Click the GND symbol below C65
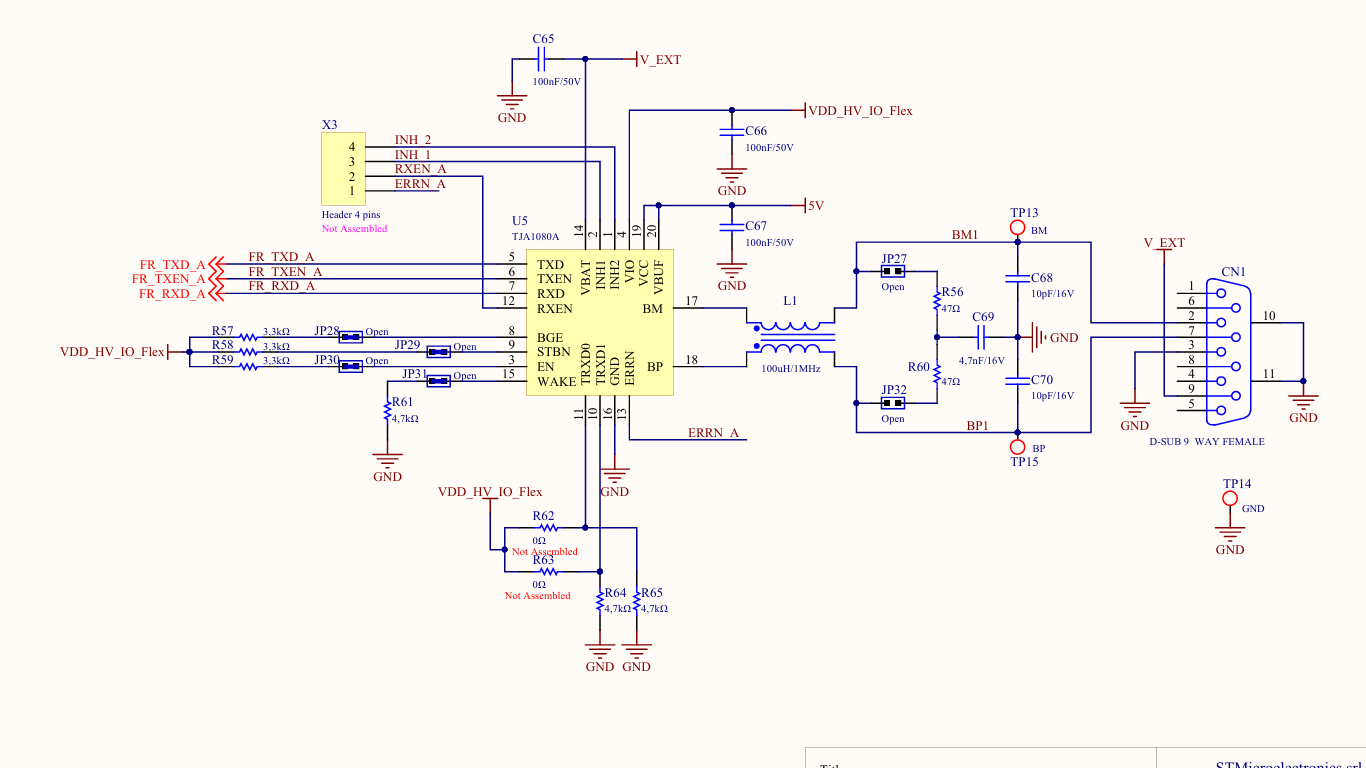Image resolution: width=1366 pixels, height=768 pixels. click(512, 107)
